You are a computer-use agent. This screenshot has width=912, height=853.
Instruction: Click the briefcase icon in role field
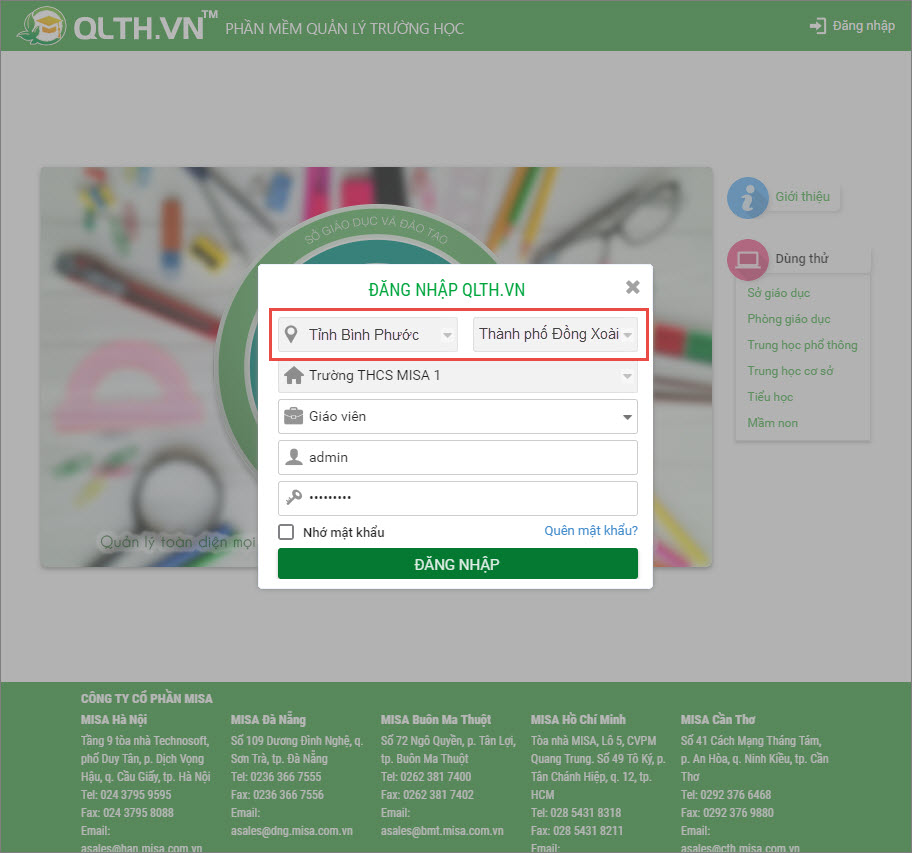coord(294,416)
